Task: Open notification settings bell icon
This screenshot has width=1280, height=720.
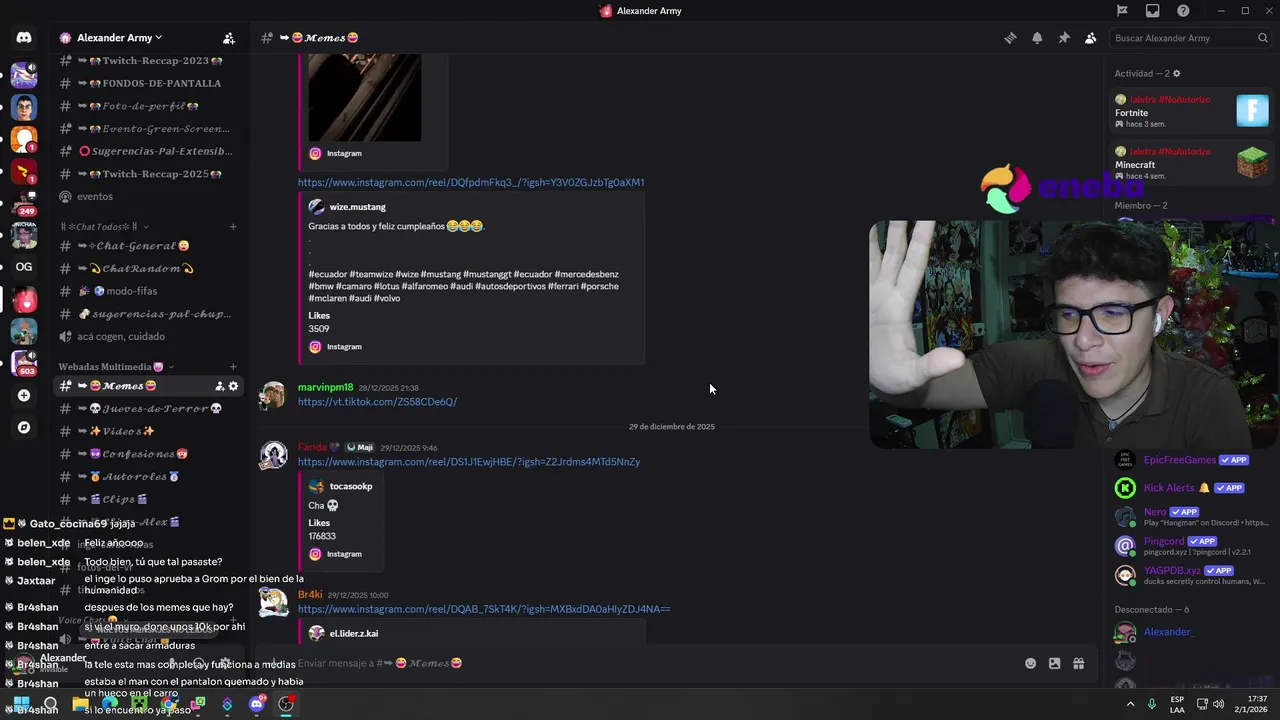Action: point(1037,38)
